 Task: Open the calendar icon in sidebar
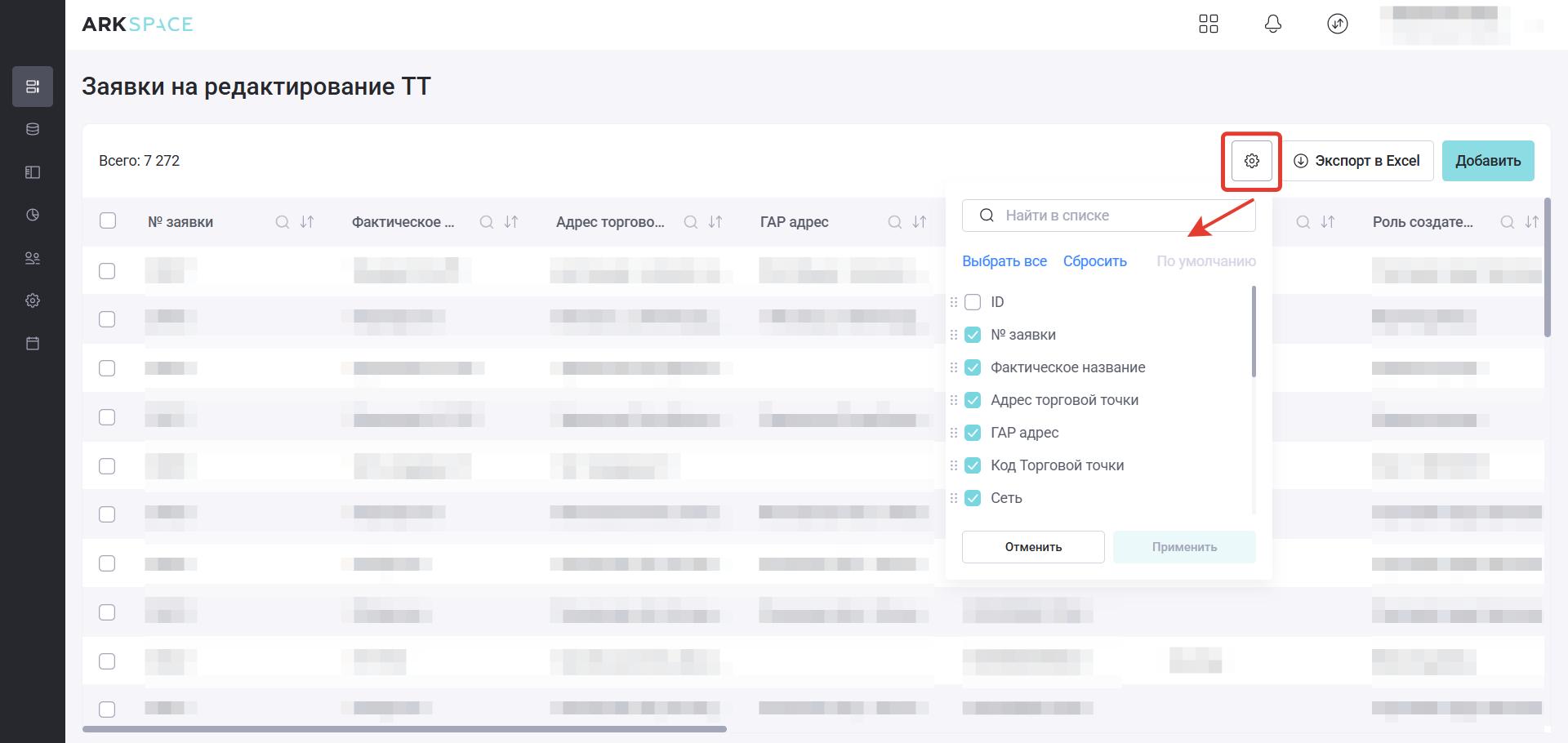point(33,343)
